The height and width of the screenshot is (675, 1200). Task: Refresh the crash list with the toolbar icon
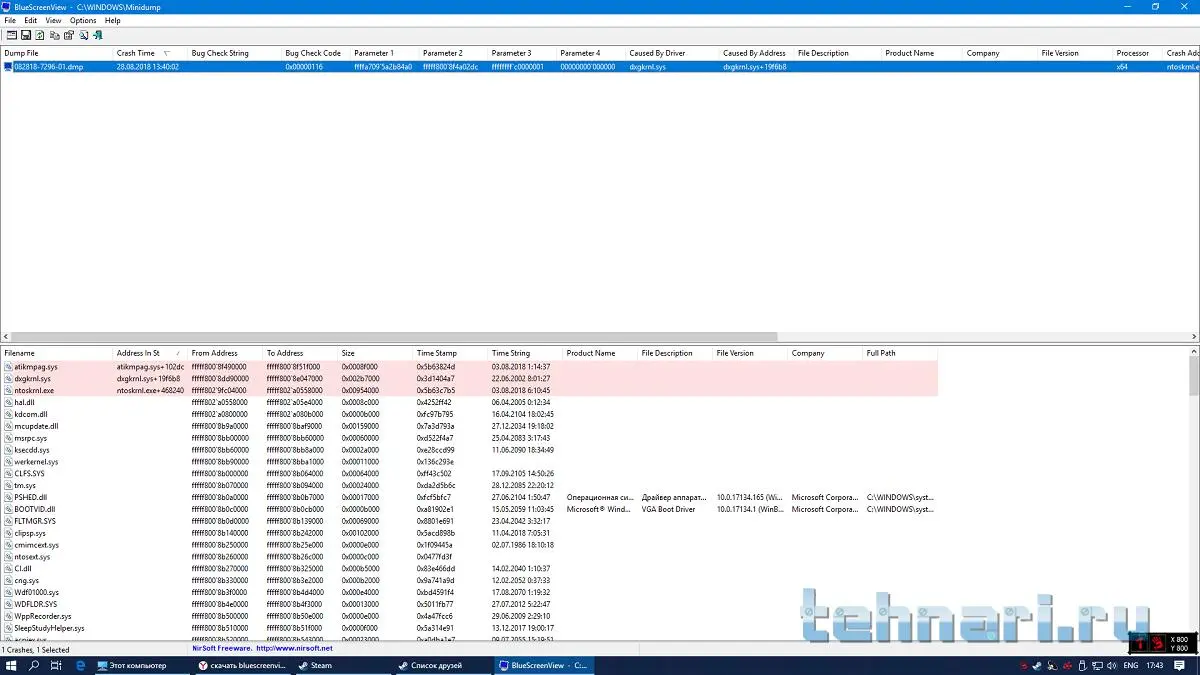40,35
